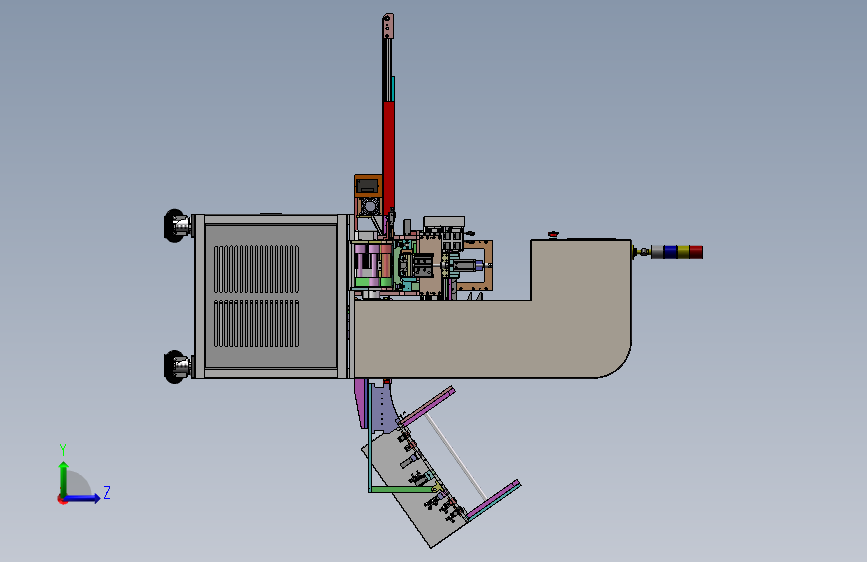
Task: Pick the upper black caster wheel
Action: [175, 226]
